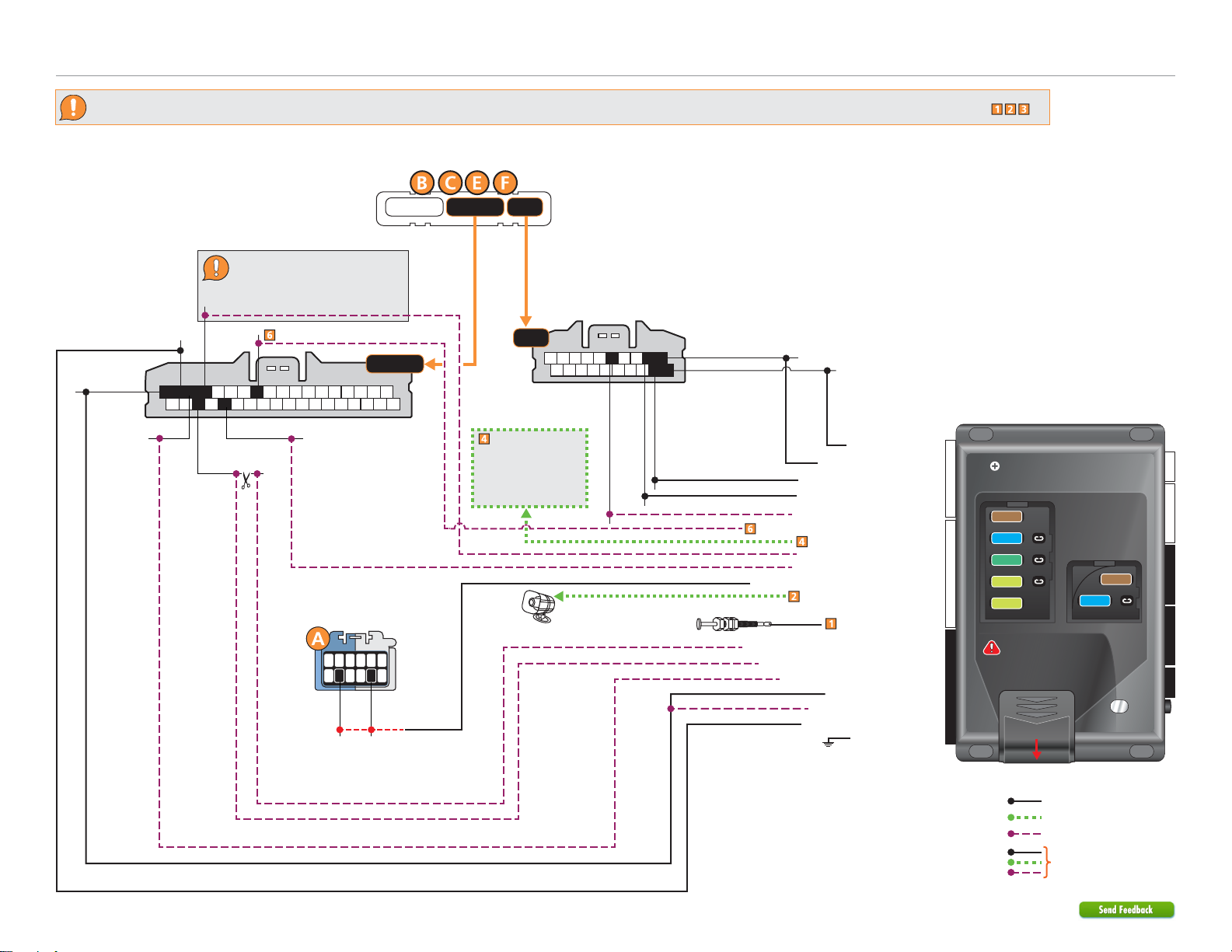1232x952 pixels.
Task: Click the siren icon
Action: pos(539,608)
